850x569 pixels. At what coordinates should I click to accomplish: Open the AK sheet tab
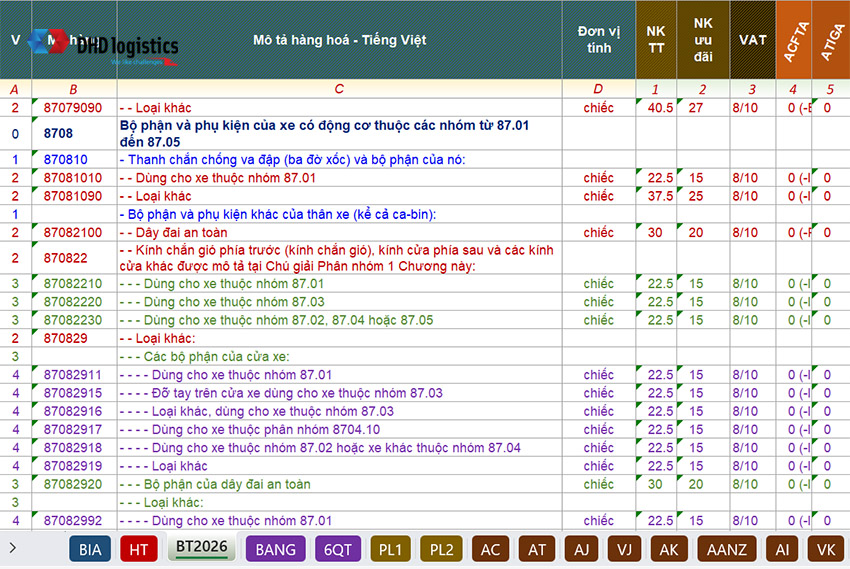click(668, 549)
